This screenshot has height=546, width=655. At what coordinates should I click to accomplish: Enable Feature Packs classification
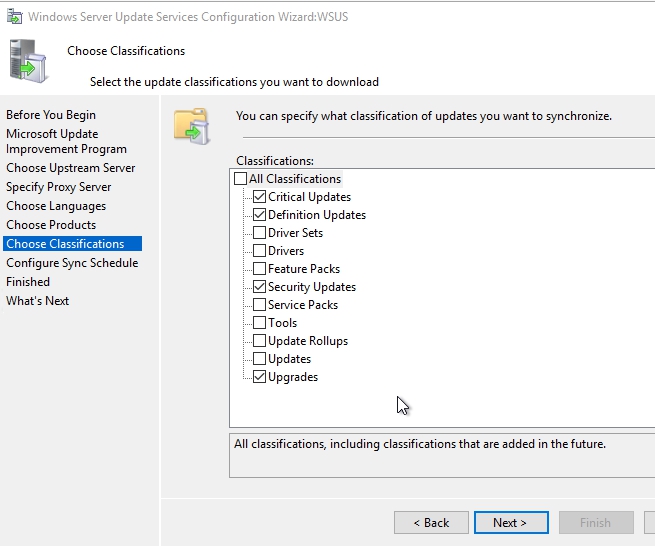click(x=260, y=269)
